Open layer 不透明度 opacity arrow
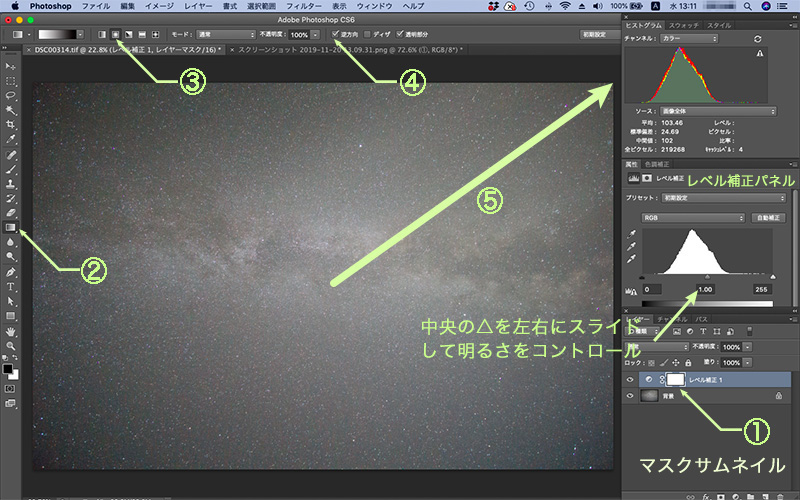This screenshot has width=800, height=500. (747, 347)
